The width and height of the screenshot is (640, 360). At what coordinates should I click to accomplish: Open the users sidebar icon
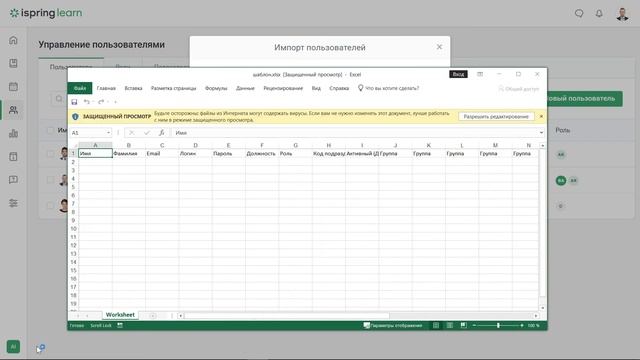click(13, 110)
